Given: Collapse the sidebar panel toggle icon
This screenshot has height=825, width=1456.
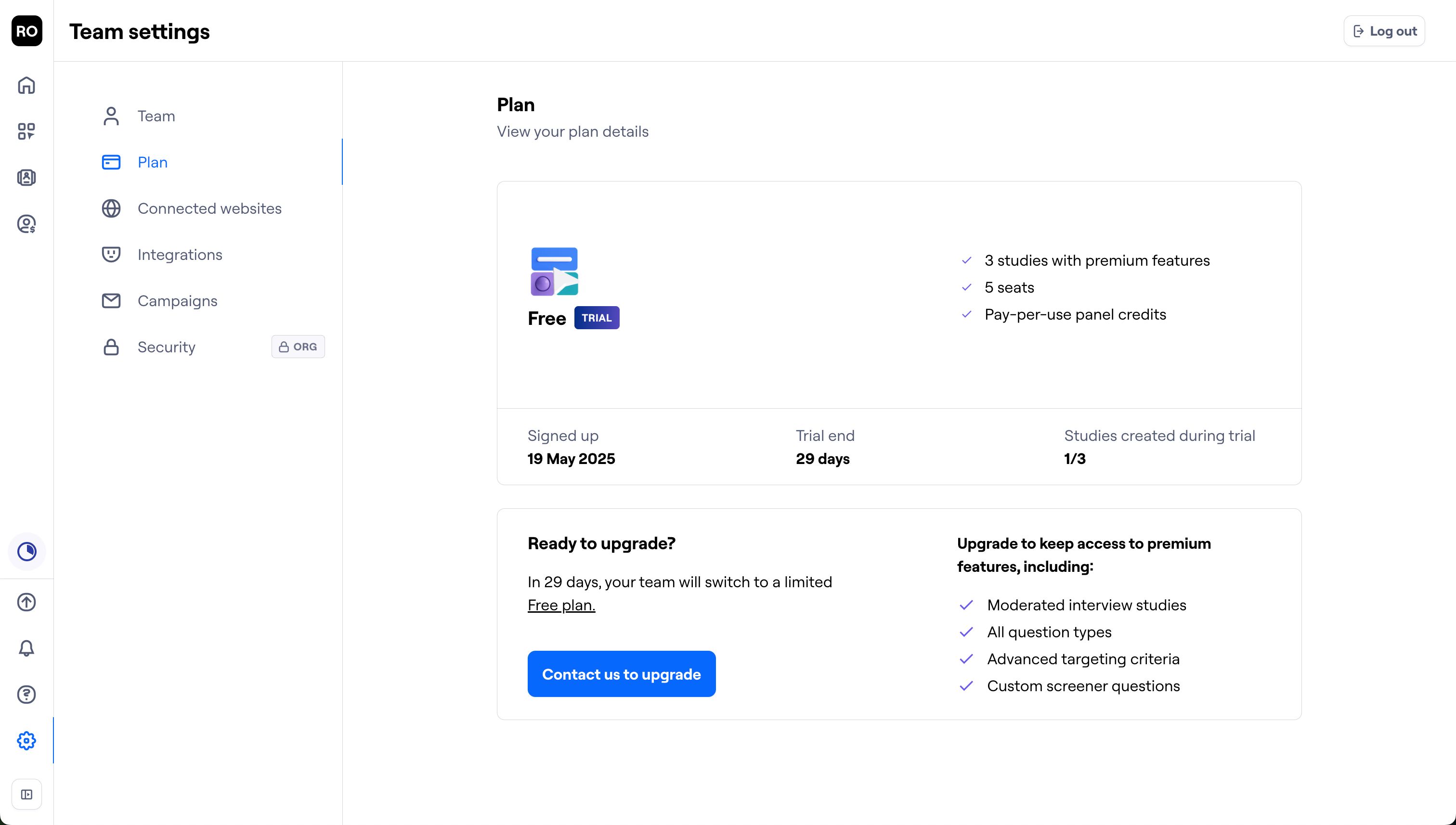Looking at the screenshot, I should (x=26, y=794).
